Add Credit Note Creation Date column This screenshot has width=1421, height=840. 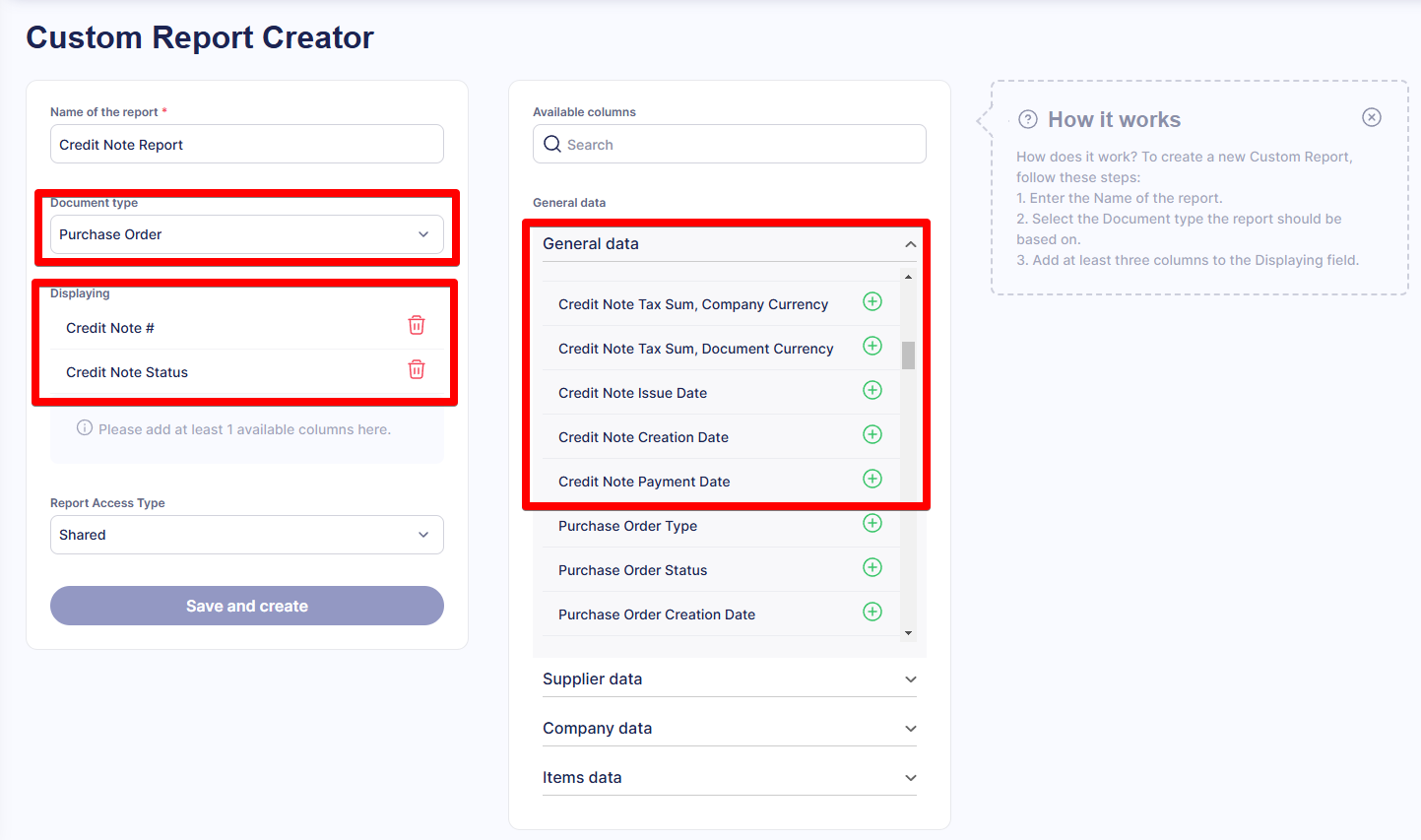coord(872,434)
